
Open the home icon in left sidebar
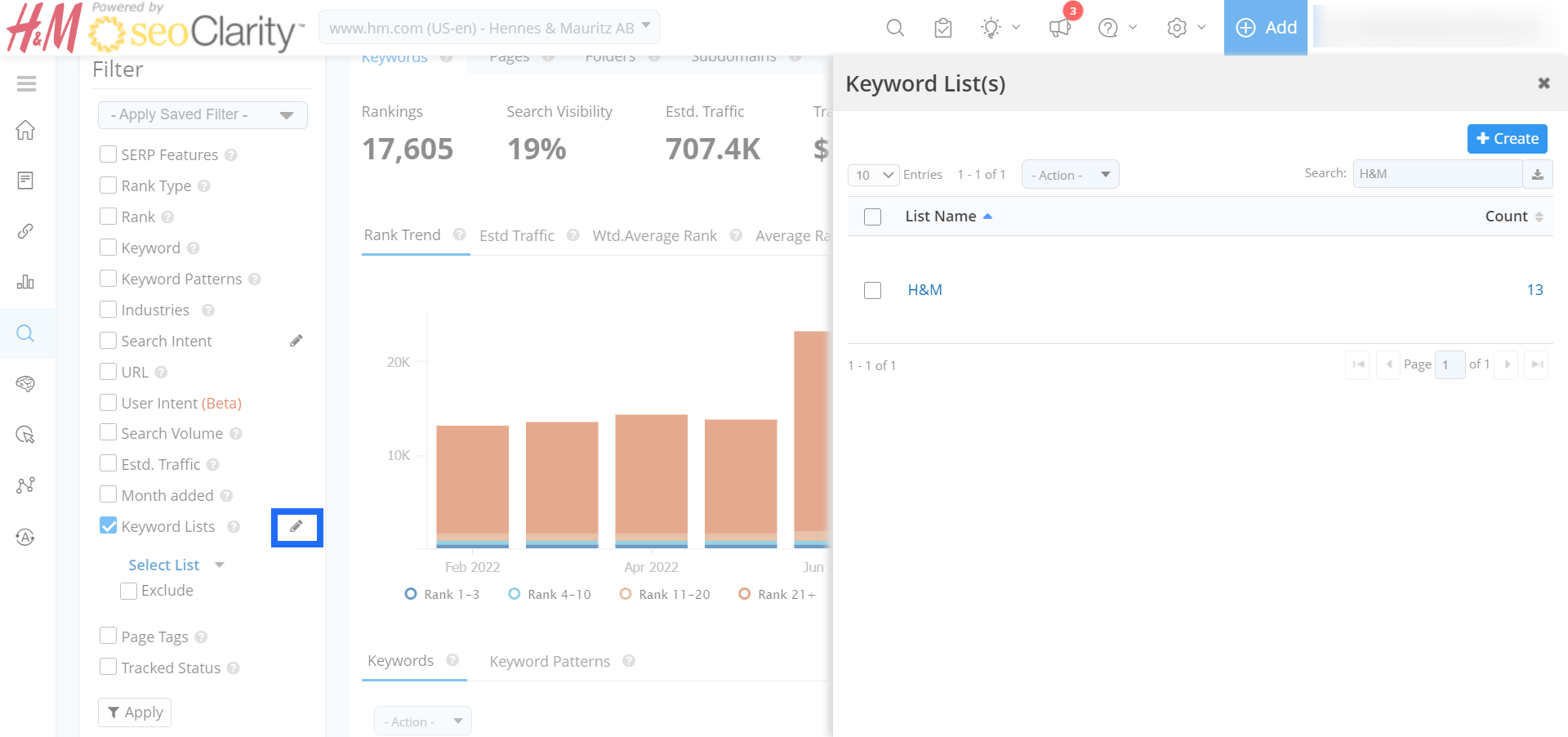[x=26, y=130]
